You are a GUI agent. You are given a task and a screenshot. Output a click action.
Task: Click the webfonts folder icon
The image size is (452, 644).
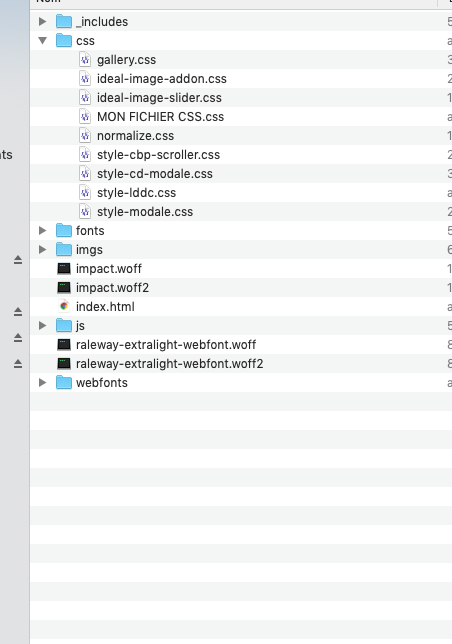(64, 382)
